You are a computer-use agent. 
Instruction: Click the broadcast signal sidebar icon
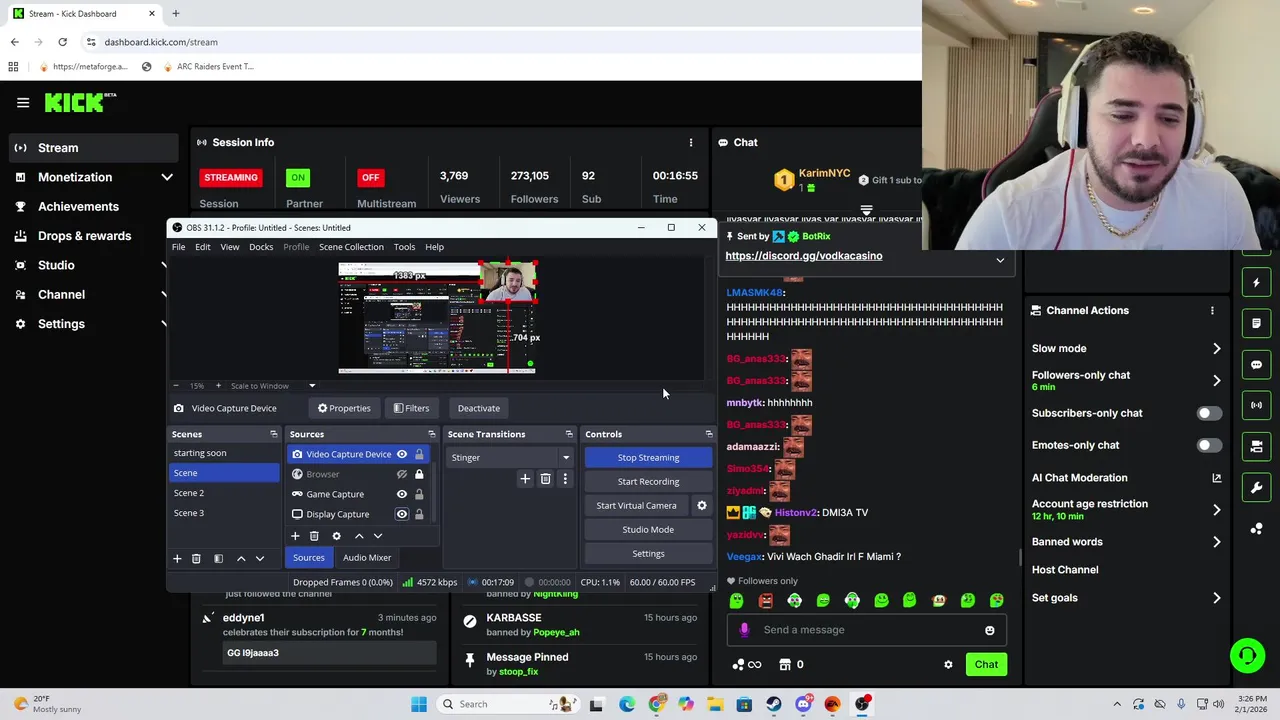(x=1256, y=405)
